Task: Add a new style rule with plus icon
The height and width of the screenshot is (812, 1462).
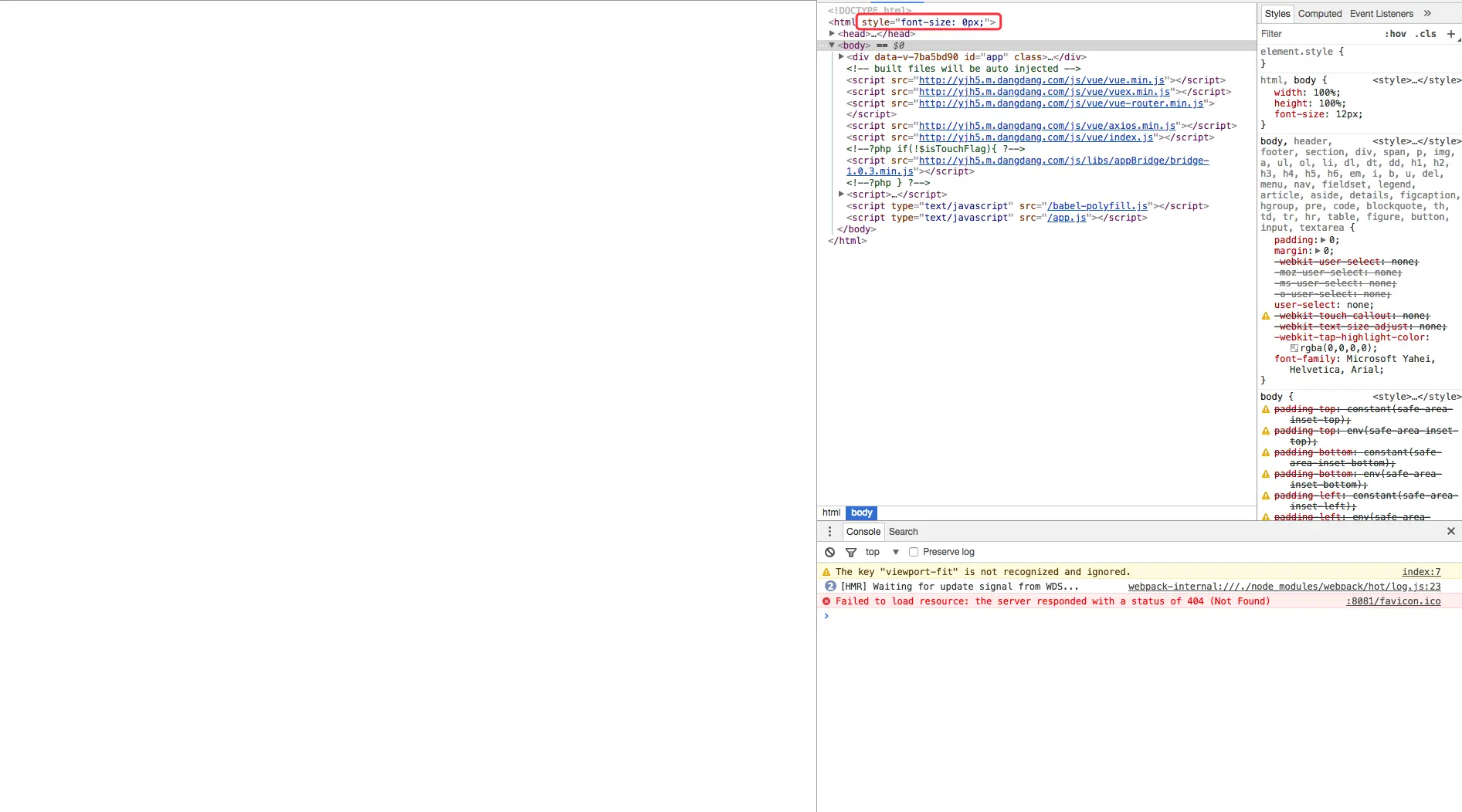Action: coord(1450,34)
